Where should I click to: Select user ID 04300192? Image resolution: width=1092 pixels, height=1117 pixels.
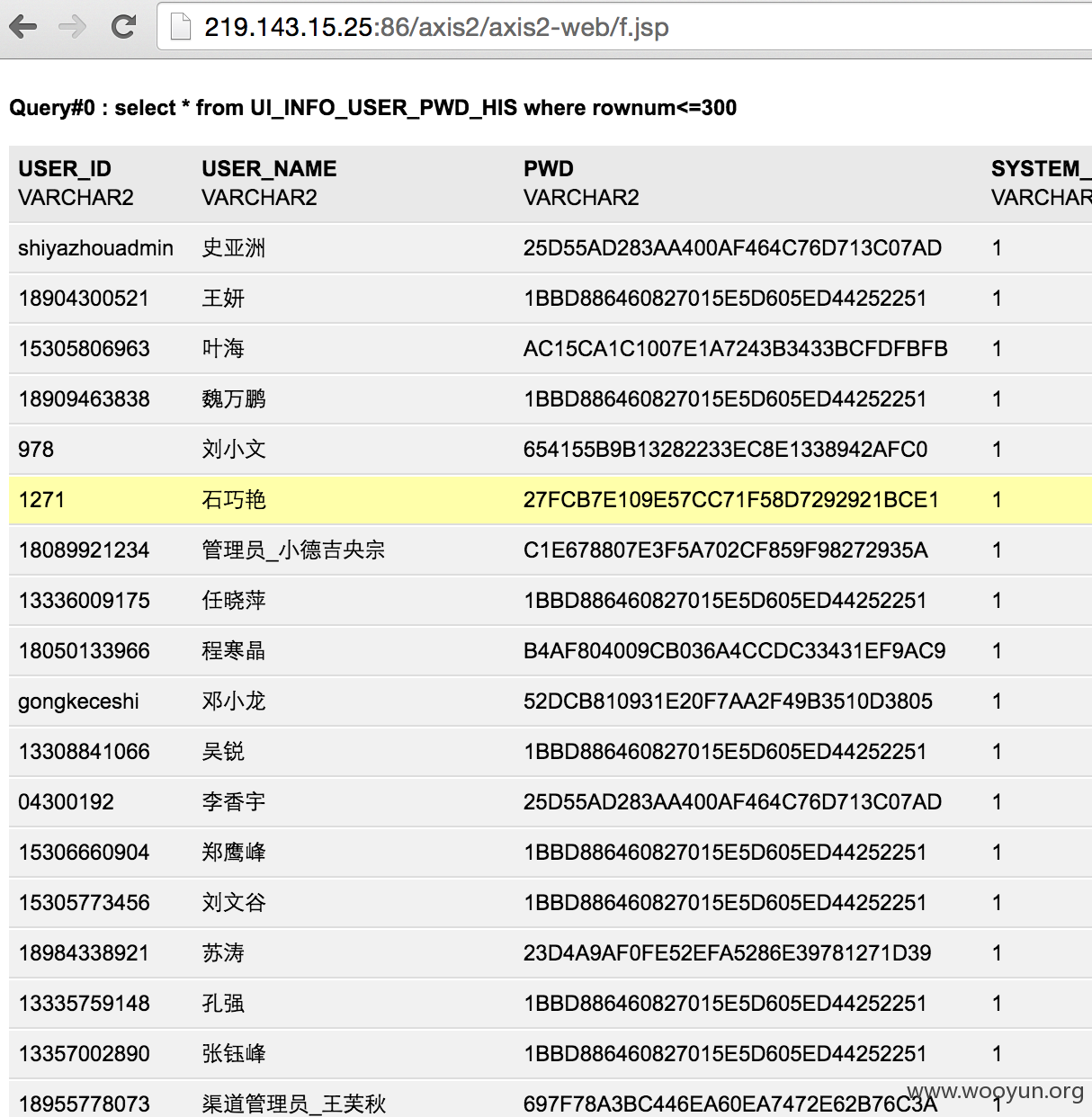tap(66, 802)
